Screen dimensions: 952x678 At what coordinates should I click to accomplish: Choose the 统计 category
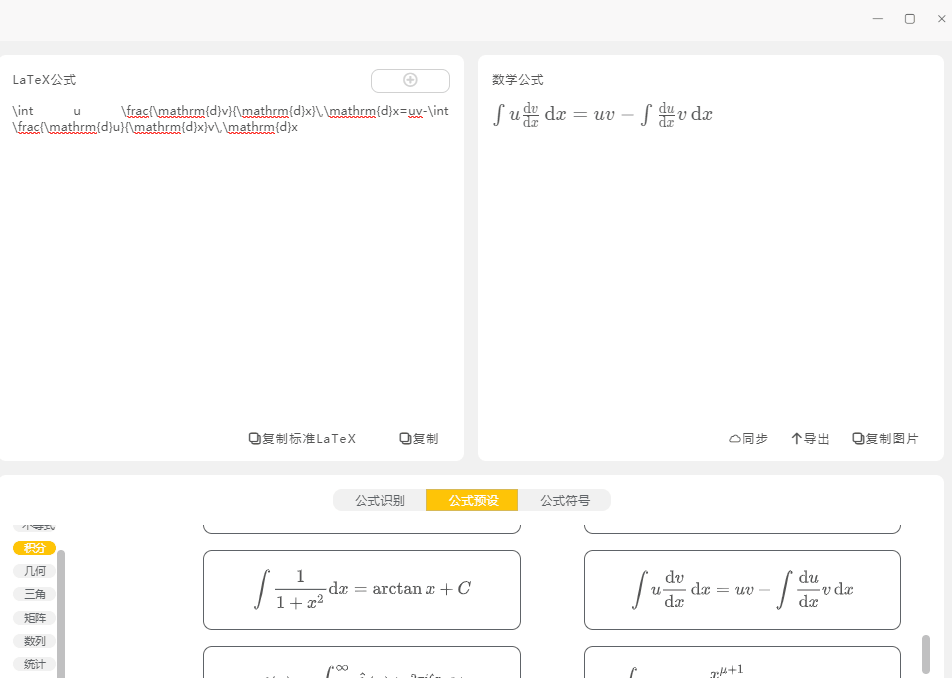(35, 664)
